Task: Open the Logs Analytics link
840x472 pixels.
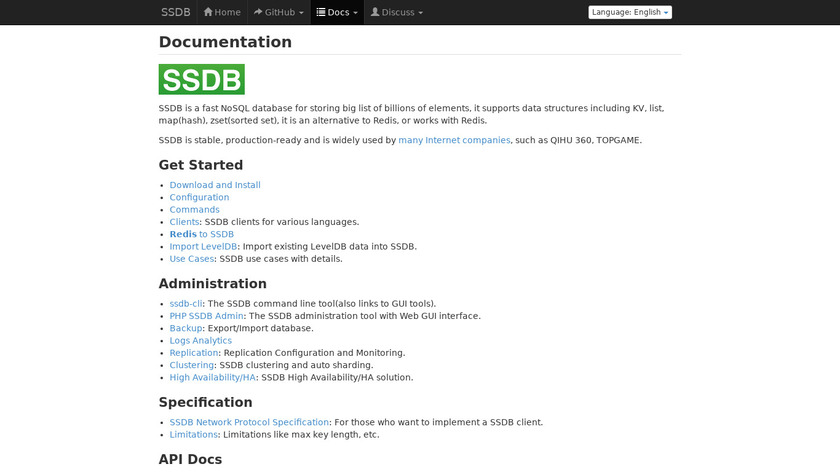Action: click(200, 341)
